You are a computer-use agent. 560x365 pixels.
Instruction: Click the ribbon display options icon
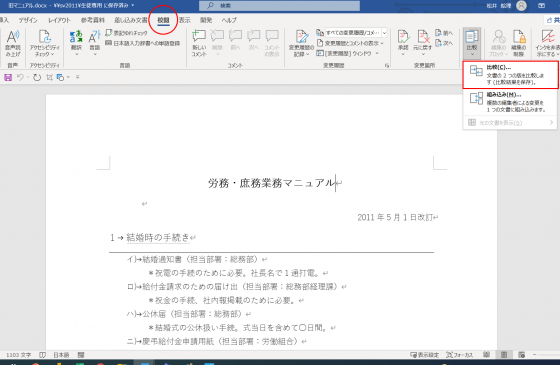point(541,5)
